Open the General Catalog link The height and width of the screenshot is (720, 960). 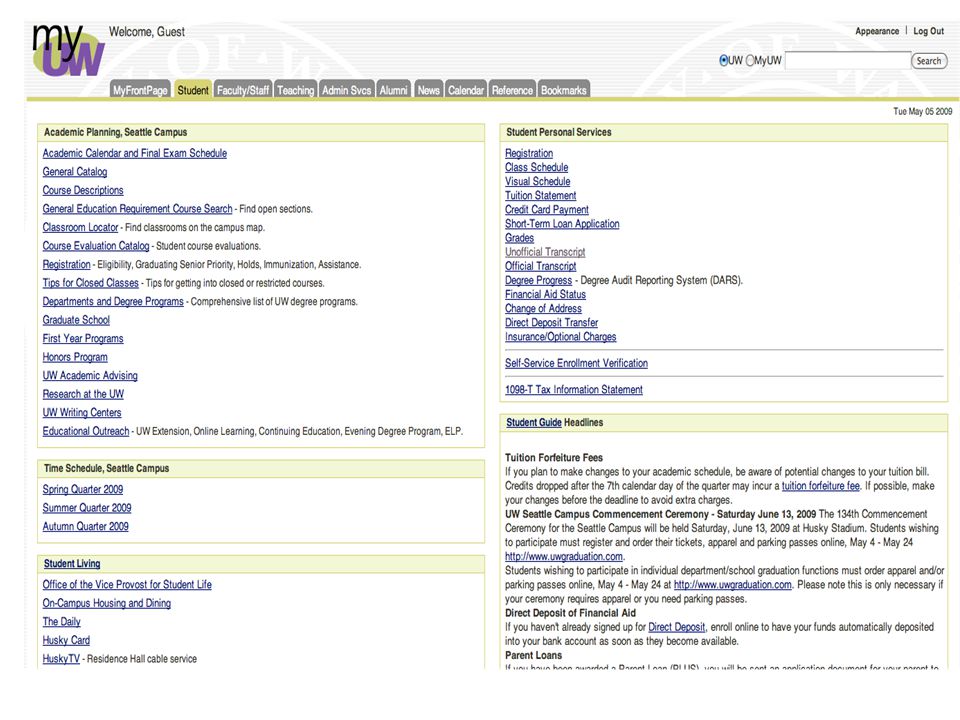coord(75,171)
